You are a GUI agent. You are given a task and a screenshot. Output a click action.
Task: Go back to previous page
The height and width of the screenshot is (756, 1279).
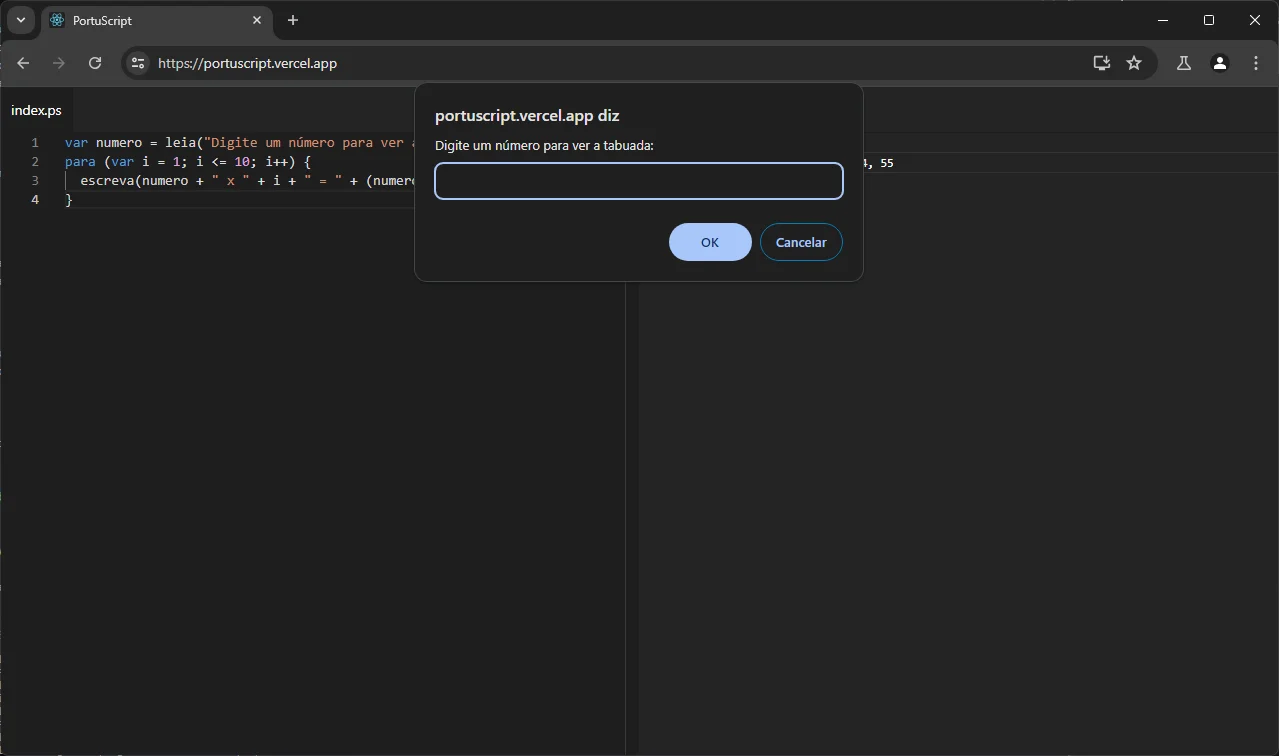click(23, 63)
